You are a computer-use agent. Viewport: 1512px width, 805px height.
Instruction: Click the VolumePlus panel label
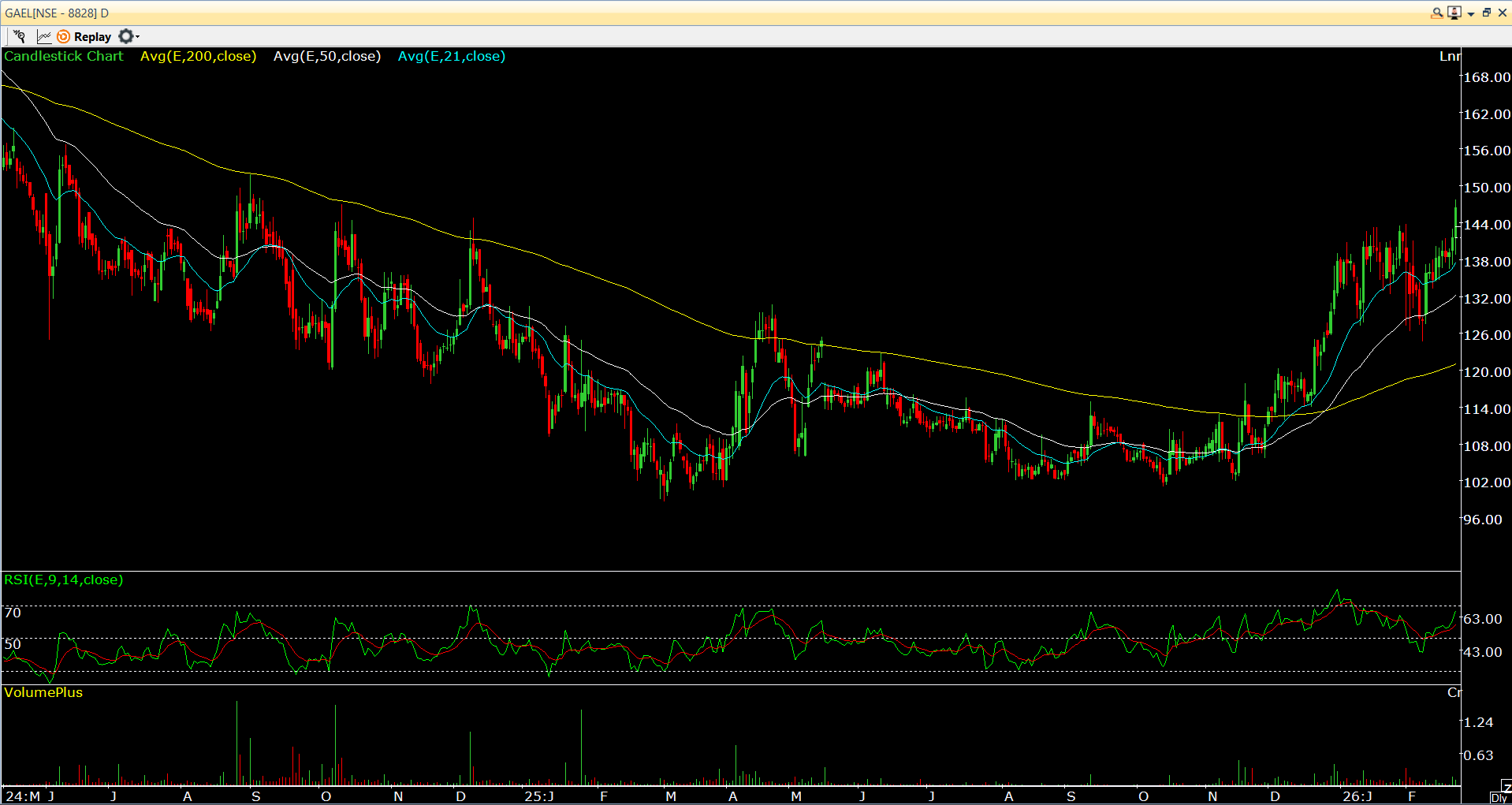[x=43, y=692]
